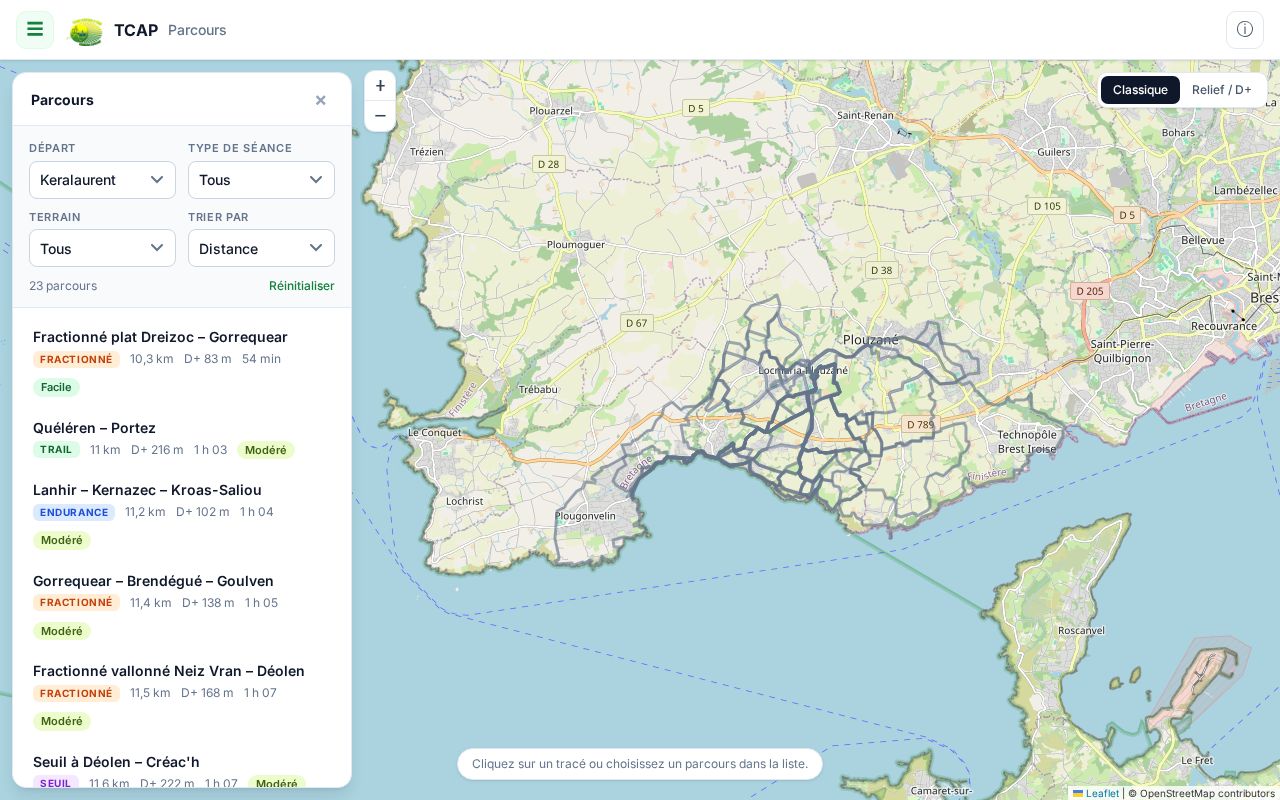Image resolution: width=1280 pixels, height=800 pixels.
Task: Click the Le Conquet label on the map
Action: coord(435,433)
